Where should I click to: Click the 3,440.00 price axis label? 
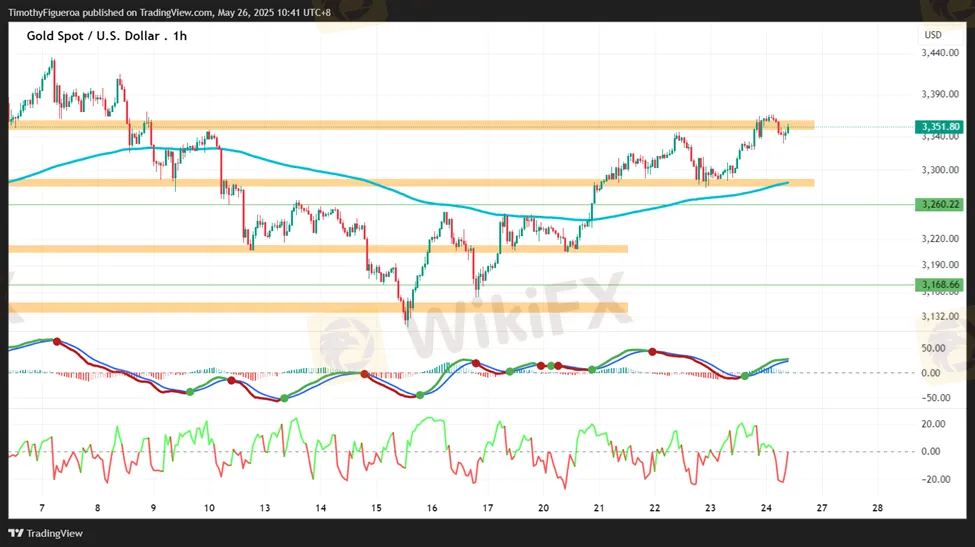coord(939,54)
